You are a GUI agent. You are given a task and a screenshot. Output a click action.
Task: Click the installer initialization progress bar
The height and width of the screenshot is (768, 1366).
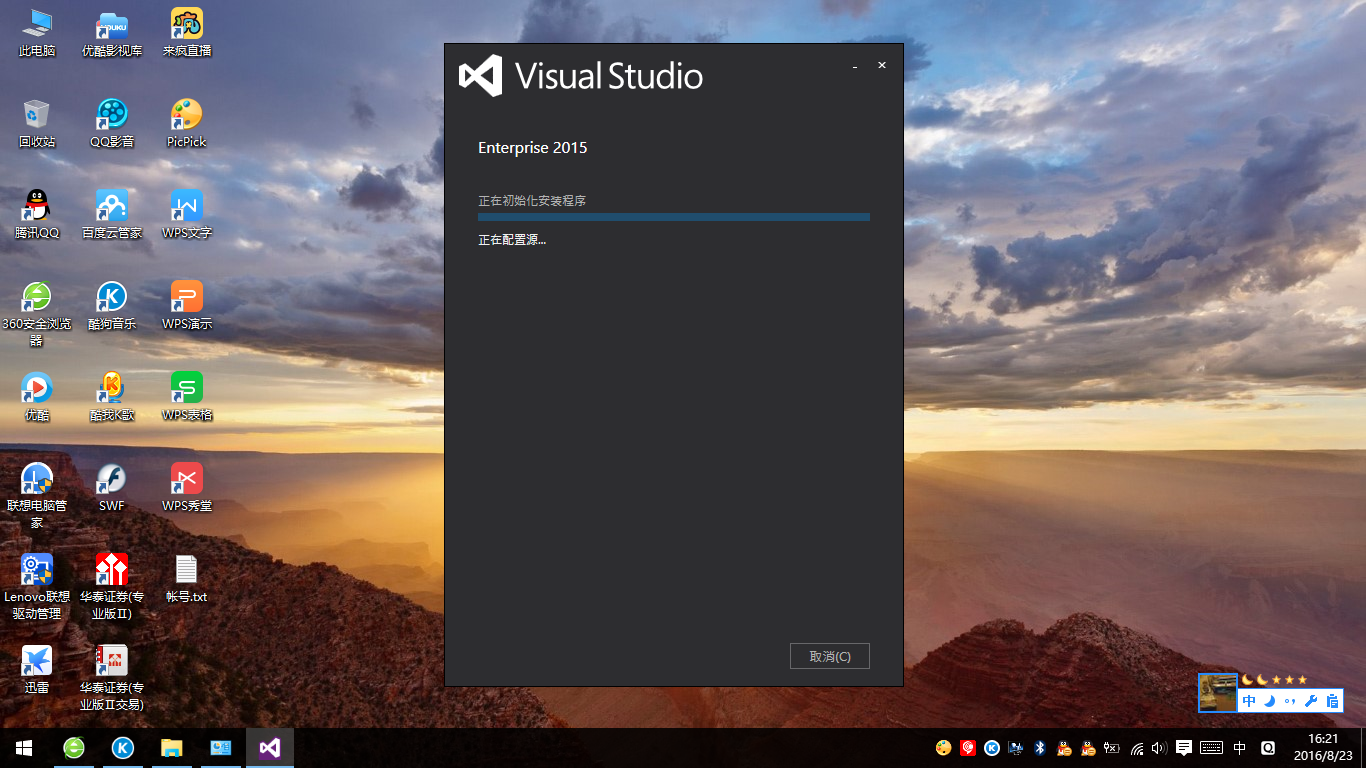pyautogui.click(x=674, y=216)
